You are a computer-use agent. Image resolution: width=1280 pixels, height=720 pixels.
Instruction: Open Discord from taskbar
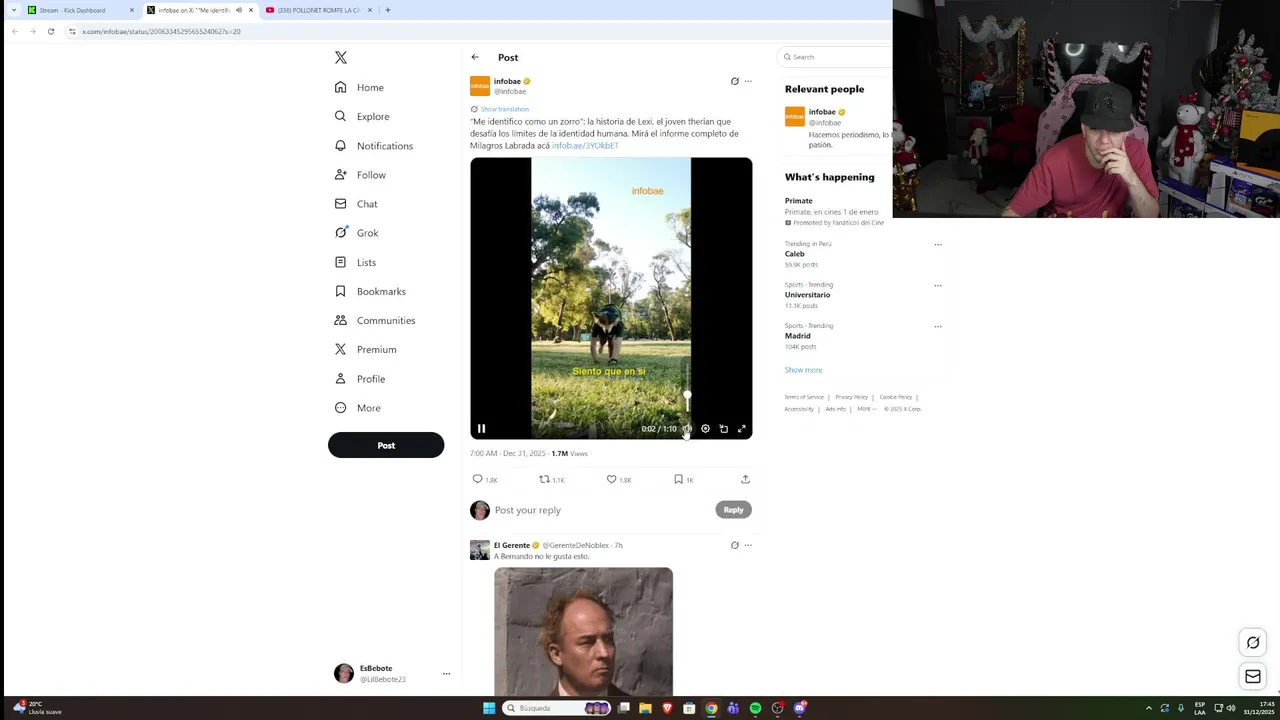click(799, 708)
